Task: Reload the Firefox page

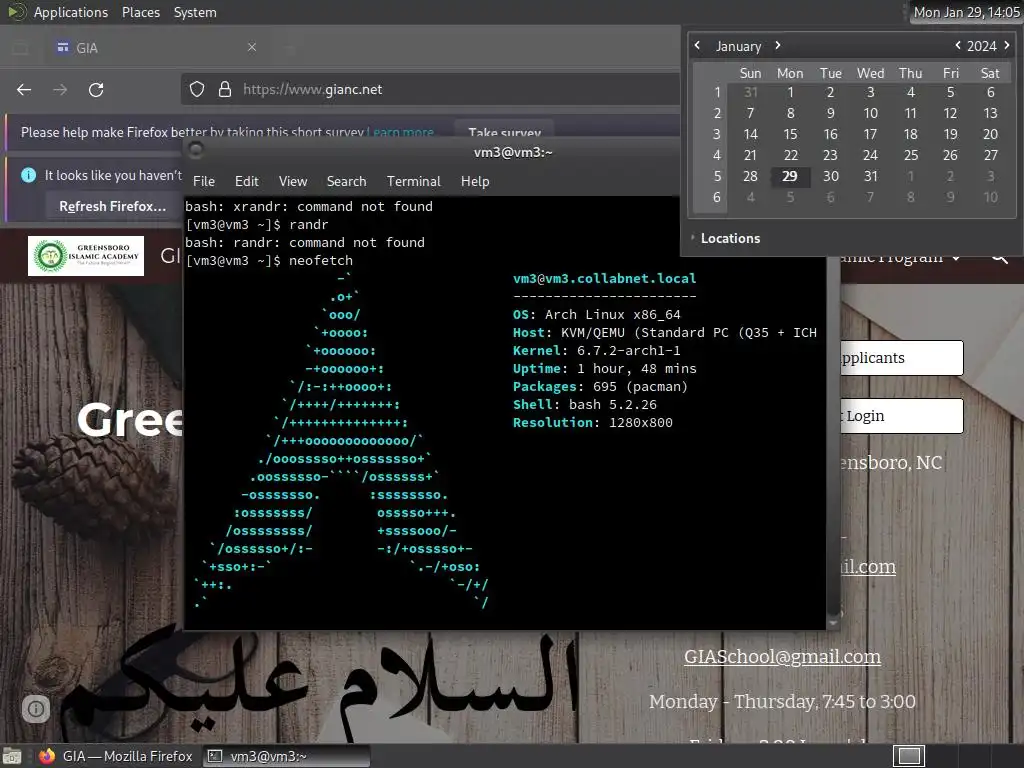Action: [x=96, y=89]
